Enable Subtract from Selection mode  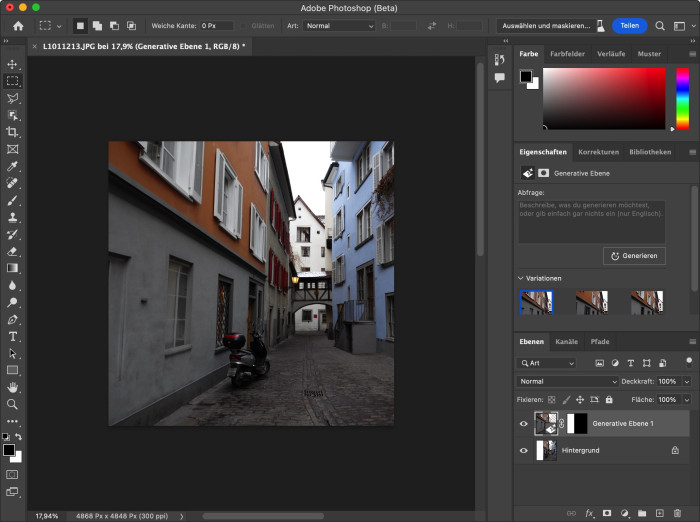click(x=114, y=26)
